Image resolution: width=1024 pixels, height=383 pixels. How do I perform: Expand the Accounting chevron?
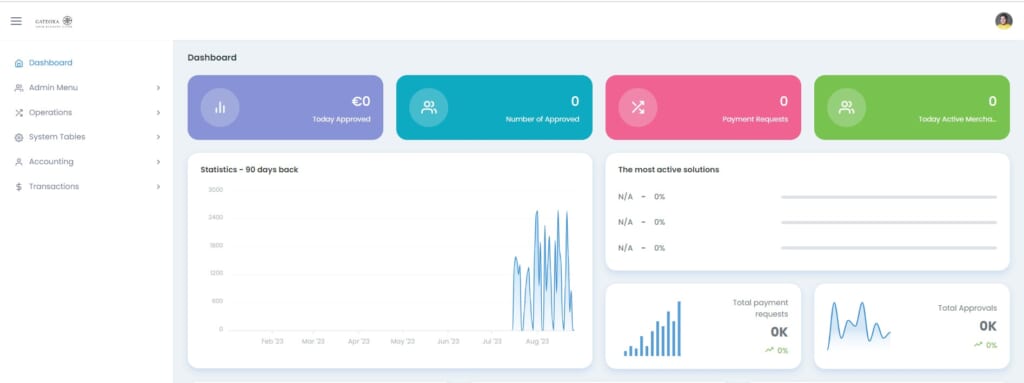pyautogui.click(x=158, y=162)
